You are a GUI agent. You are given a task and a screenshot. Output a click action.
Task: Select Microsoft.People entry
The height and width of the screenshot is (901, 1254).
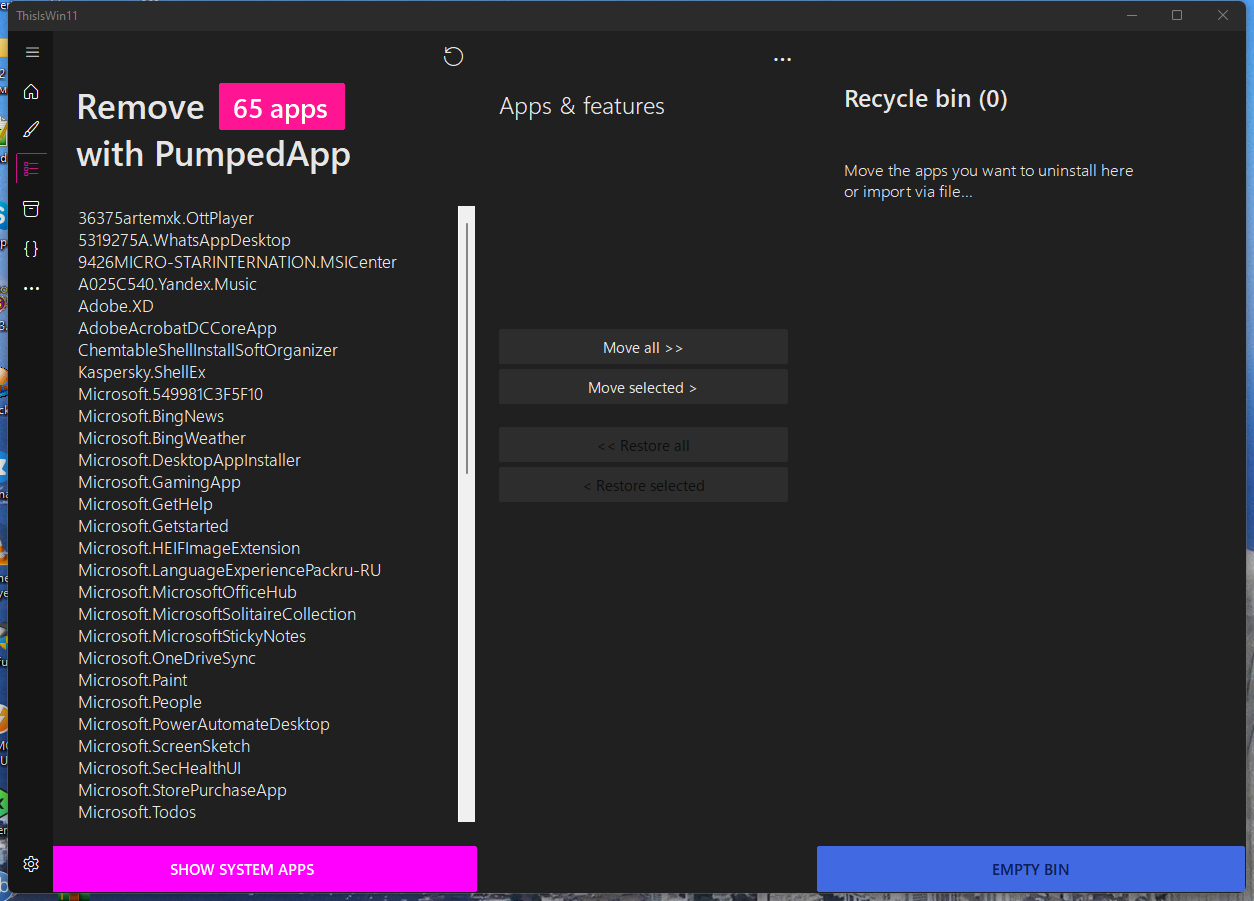140,702
